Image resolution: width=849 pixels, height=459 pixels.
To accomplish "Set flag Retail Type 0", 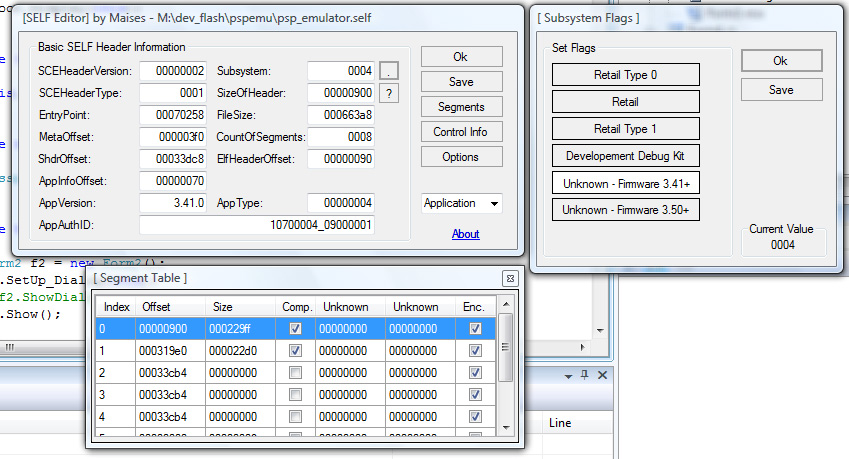I will tap(625, 75).
